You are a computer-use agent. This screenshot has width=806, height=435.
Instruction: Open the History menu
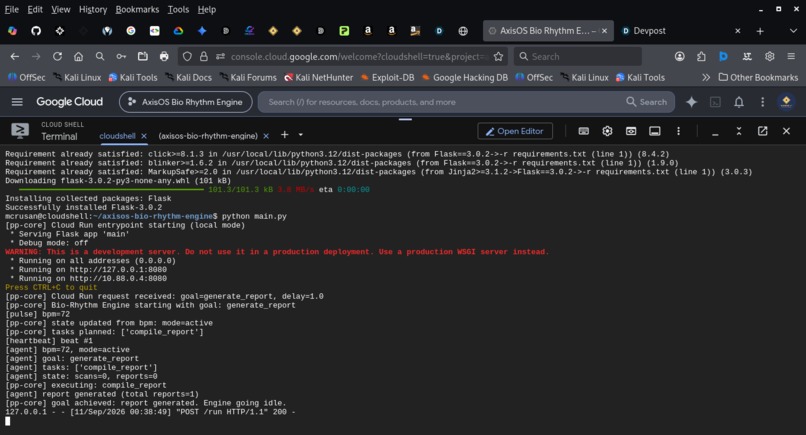pos(93,9)
